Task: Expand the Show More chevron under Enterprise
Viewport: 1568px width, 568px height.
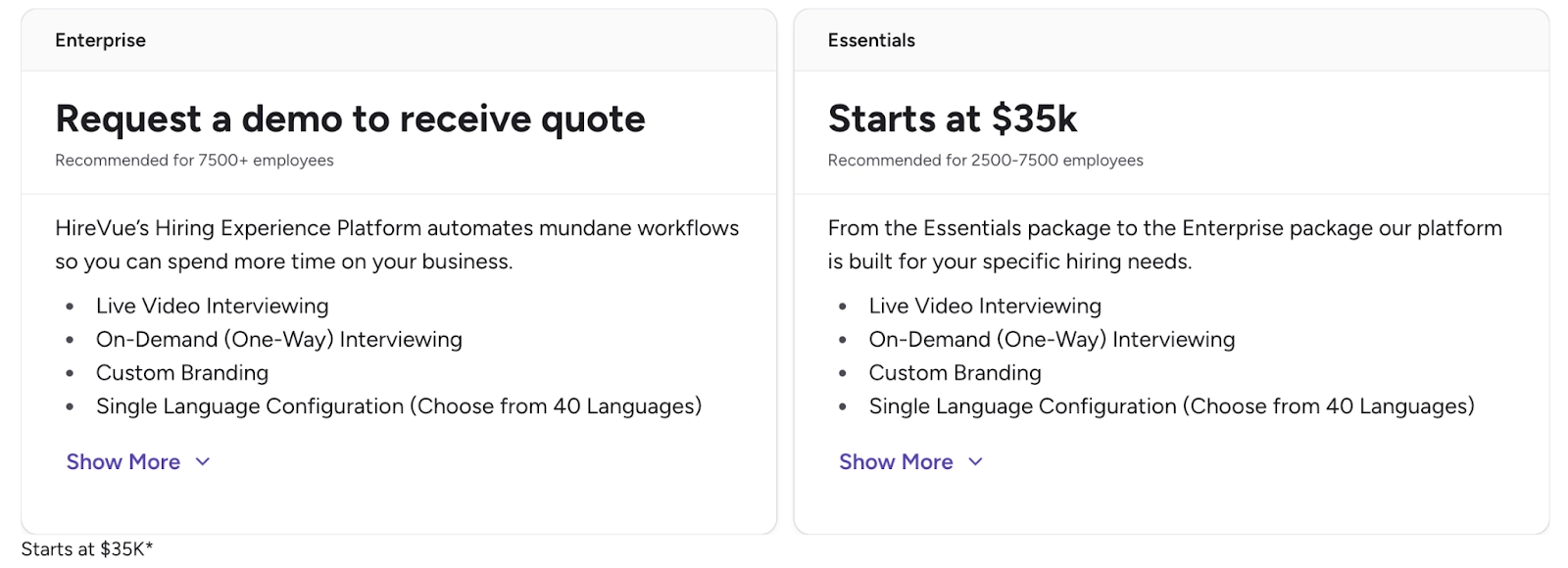Action: 203,461
